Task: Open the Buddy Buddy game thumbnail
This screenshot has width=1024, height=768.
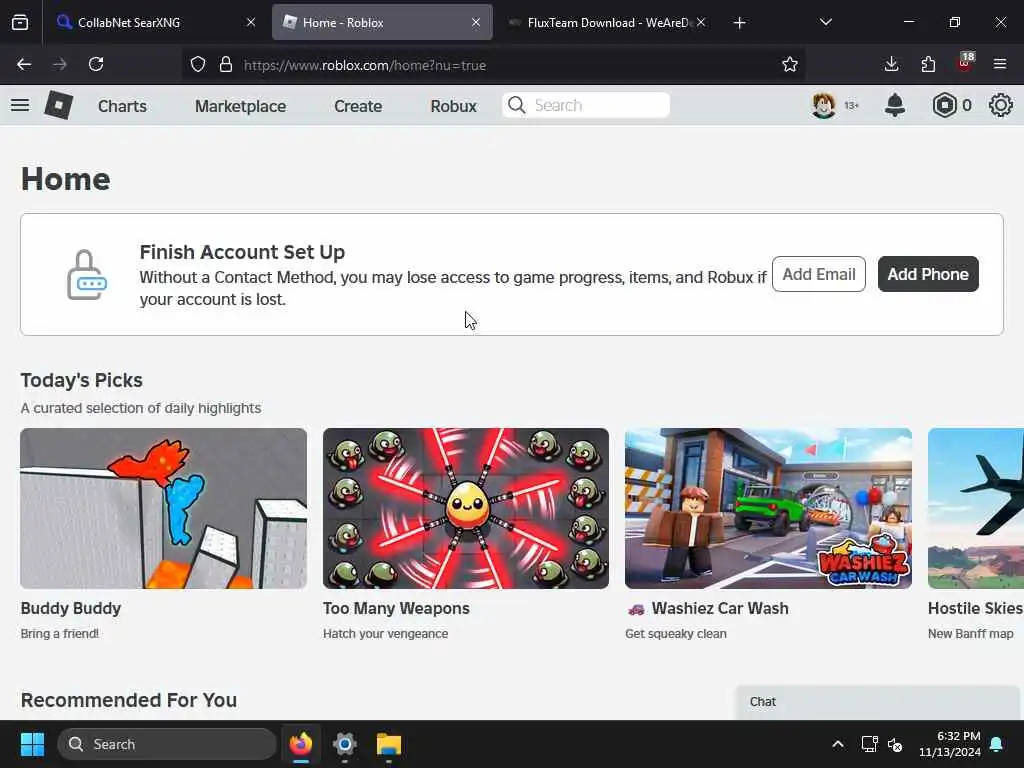Action: click(x=163, y=508)
